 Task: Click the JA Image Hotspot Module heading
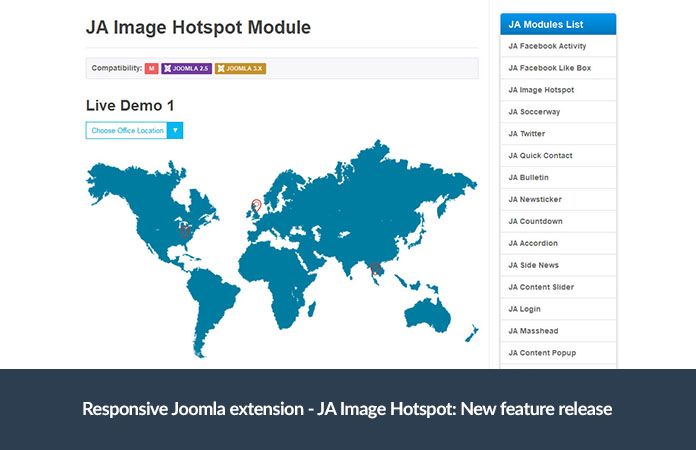coord(198,28)
